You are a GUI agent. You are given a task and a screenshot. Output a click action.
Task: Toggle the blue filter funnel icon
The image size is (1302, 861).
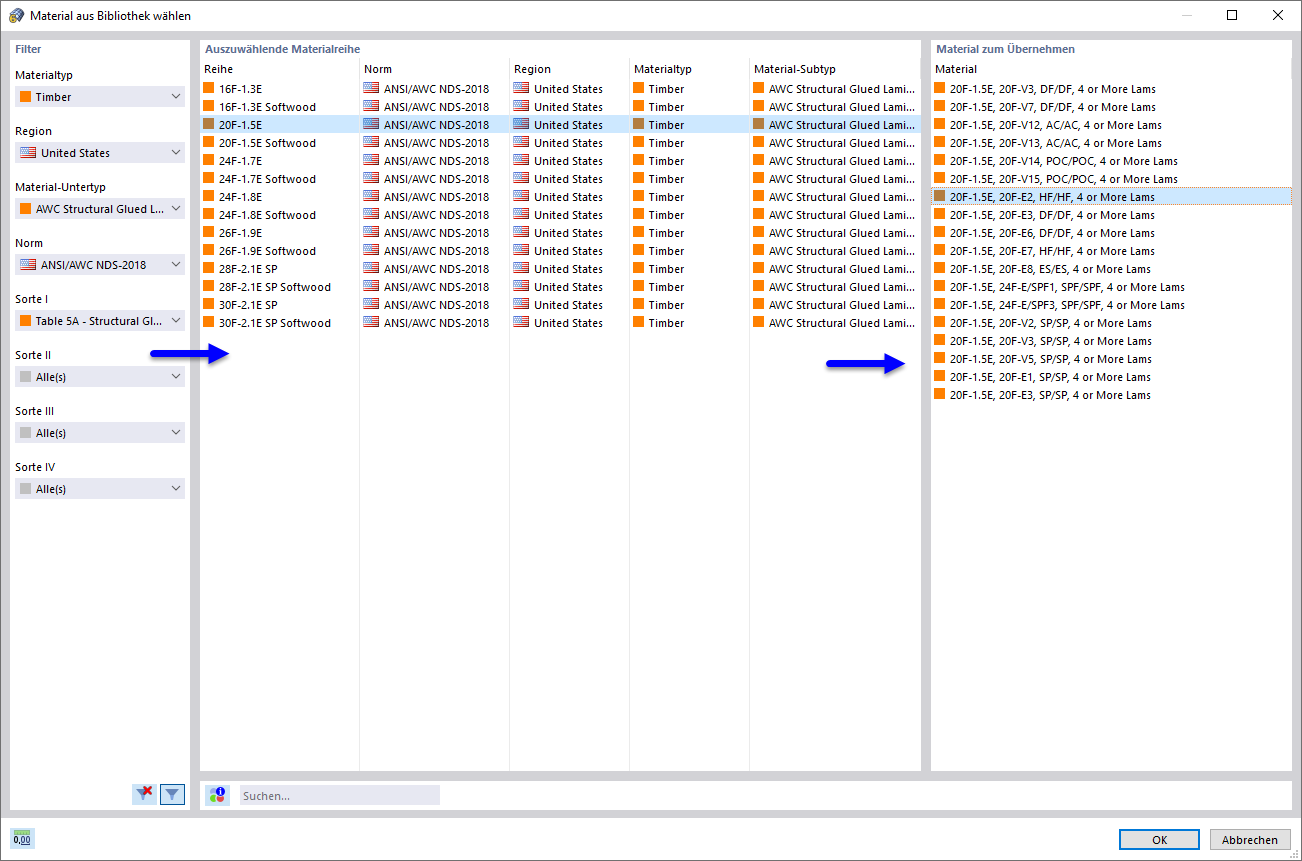(173, 795)
